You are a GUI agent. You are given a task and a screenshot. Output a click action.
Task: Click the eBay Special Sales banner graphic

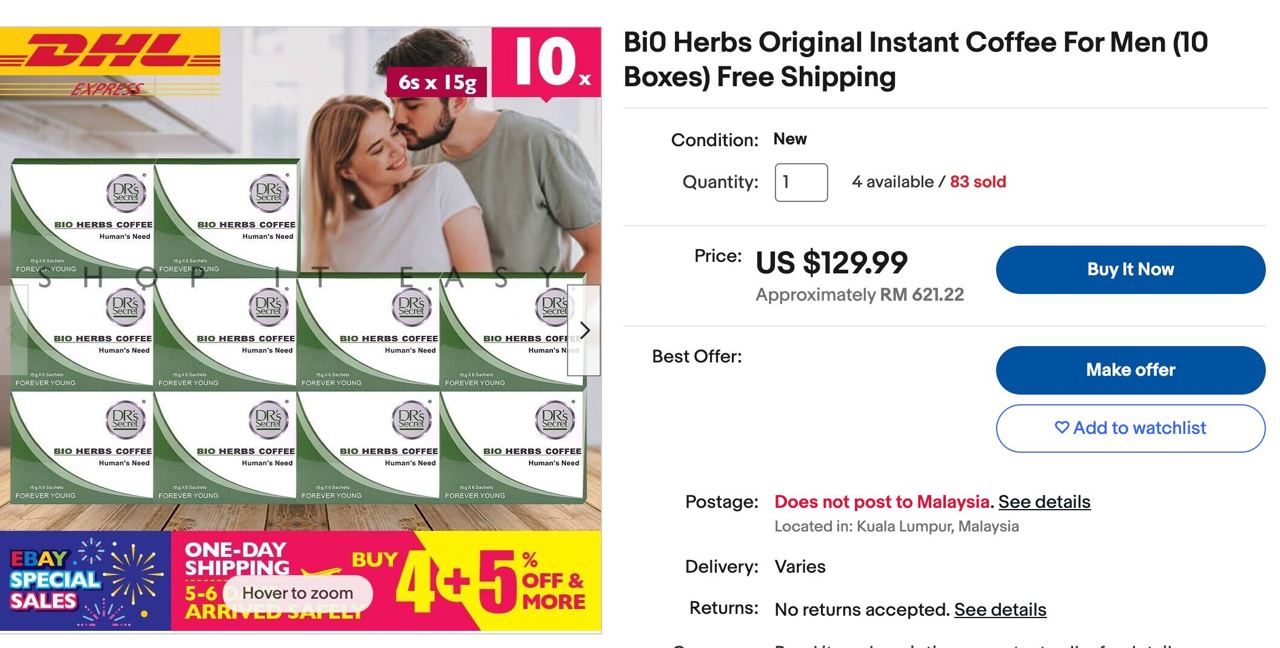pyautogui.click(x=86, y=581)
